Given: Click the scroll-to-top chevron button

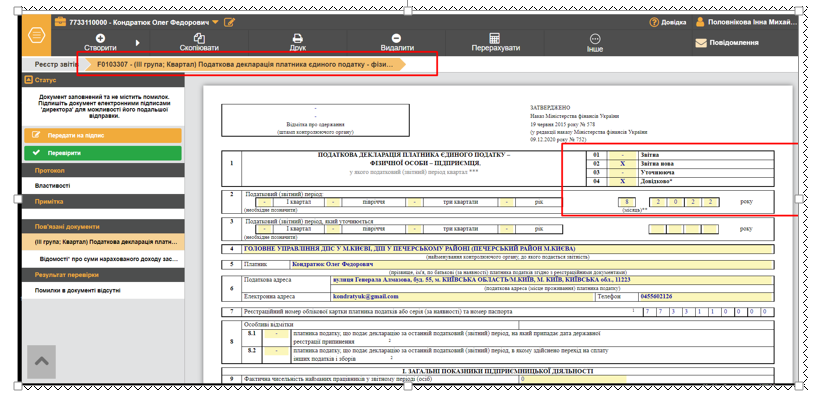Looking at the screenshot, I should tap(41, 361).
